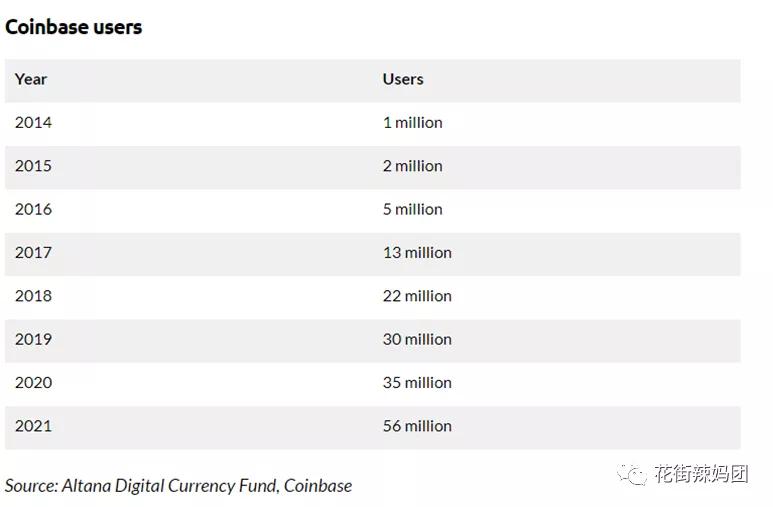Click the Altana Digital Currency Fund source text
The height and width of the screenshot is (507, 773).
click(171, 486)
